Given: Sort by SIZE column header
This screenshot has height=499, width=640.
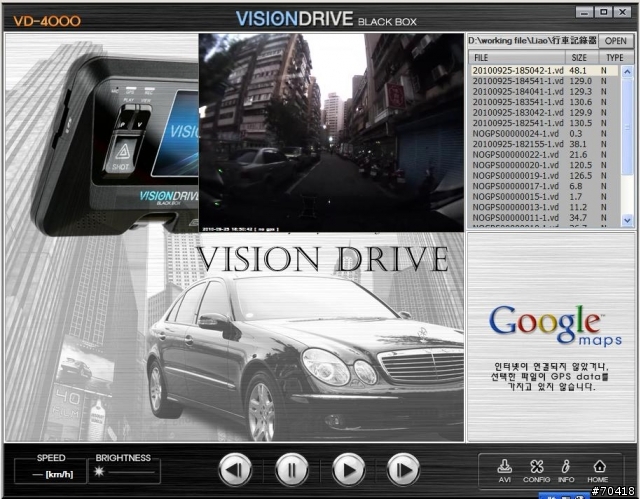Looking at the screenshot, I should tap(582, 58).
